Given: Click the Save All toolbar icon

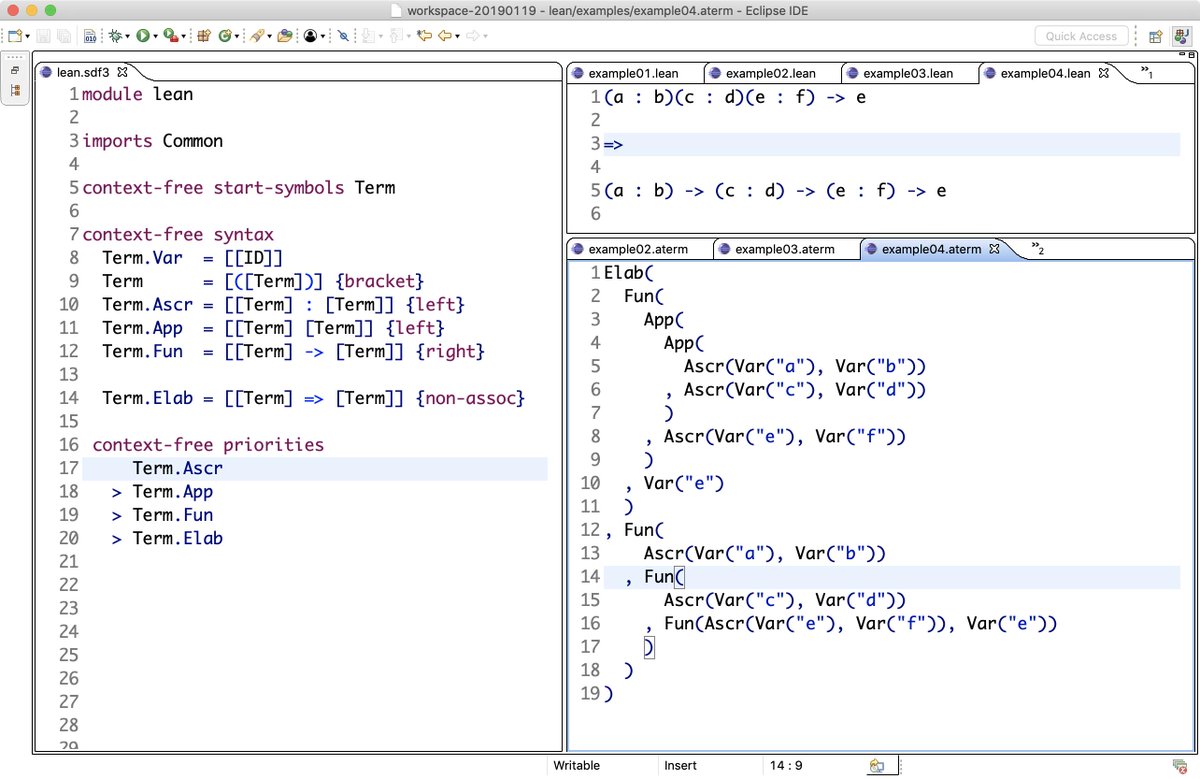Looking at the screenshot, I should coord(64,36).
